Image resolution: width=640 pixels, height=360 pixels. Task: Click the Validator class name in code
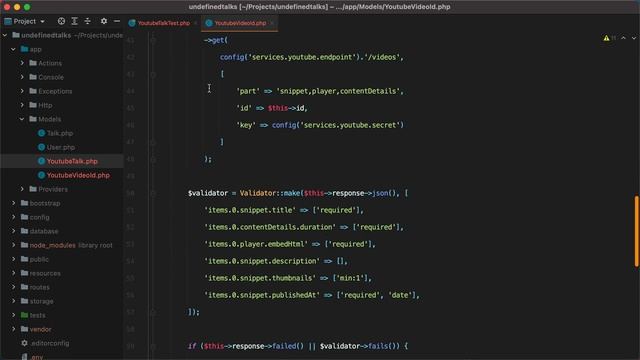coord(258,193)
